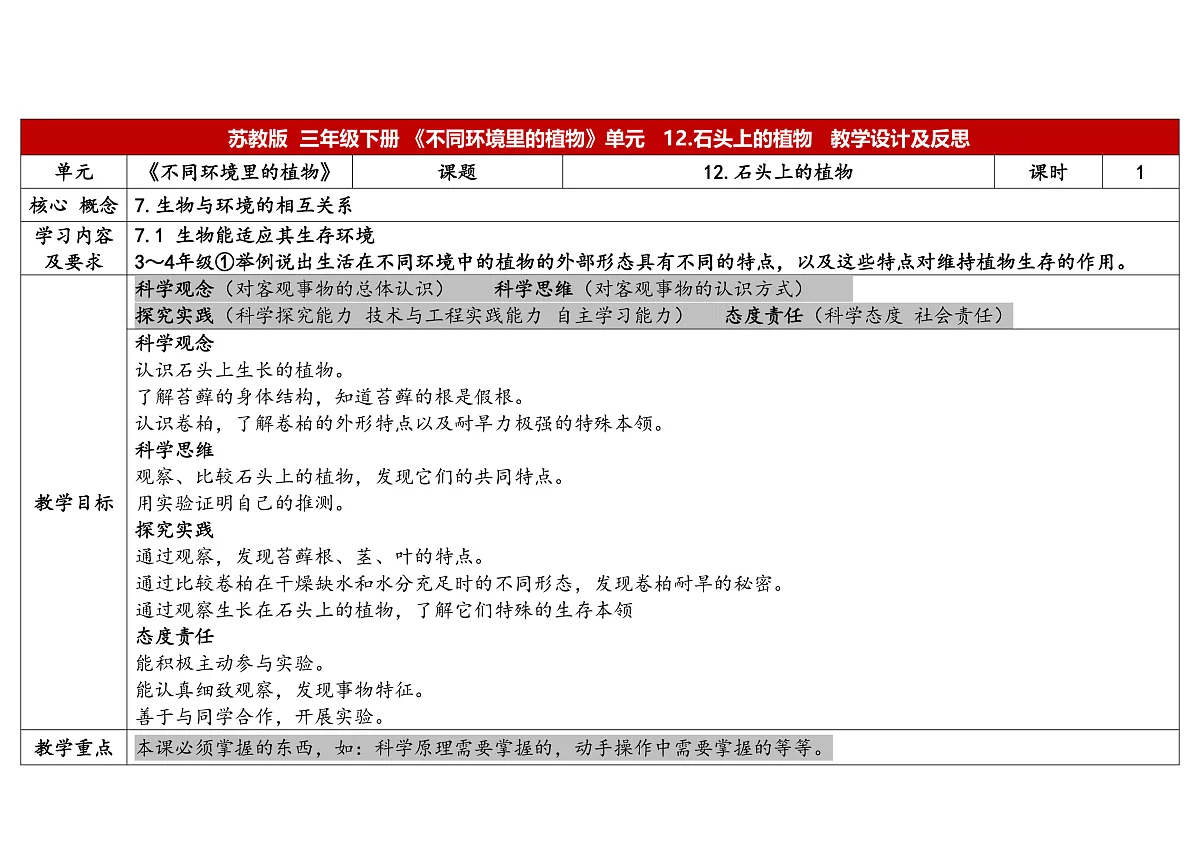1200x849 pixels.
Task: Select the 教学重点 row label
Action: 72,746
